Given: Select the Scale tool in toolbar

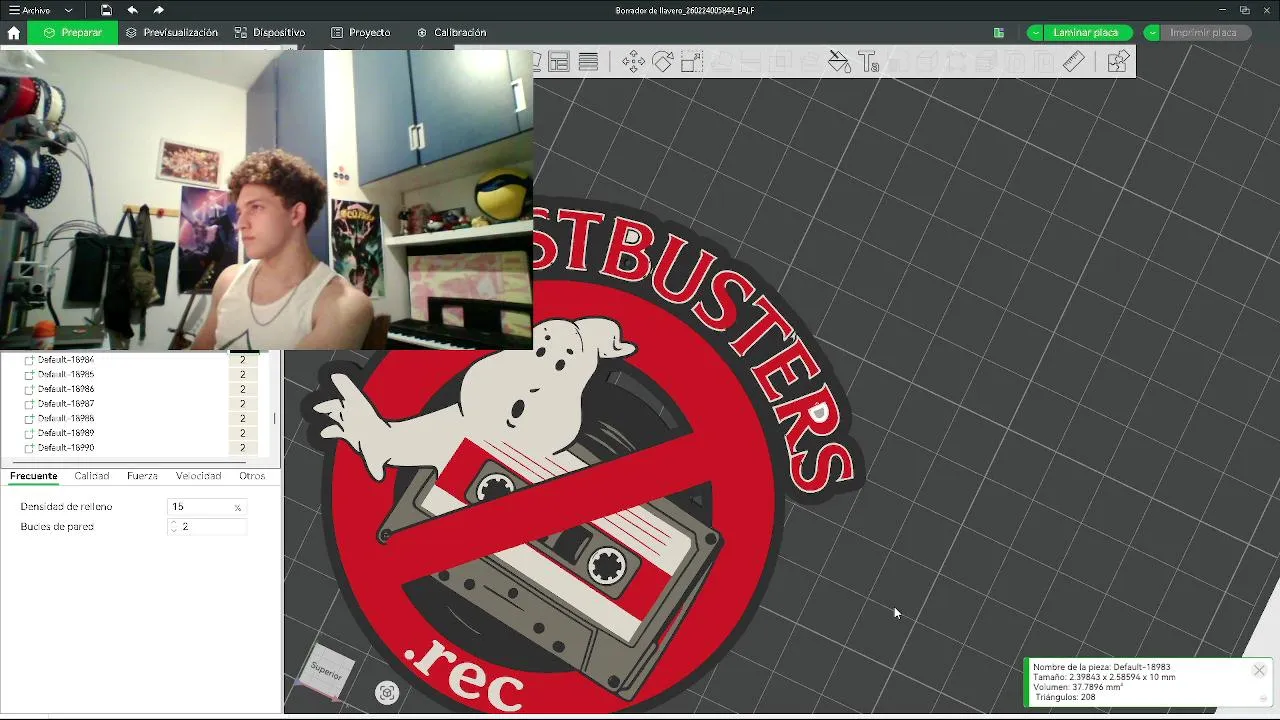Looking at the screenshot, I should coord(692,62).
